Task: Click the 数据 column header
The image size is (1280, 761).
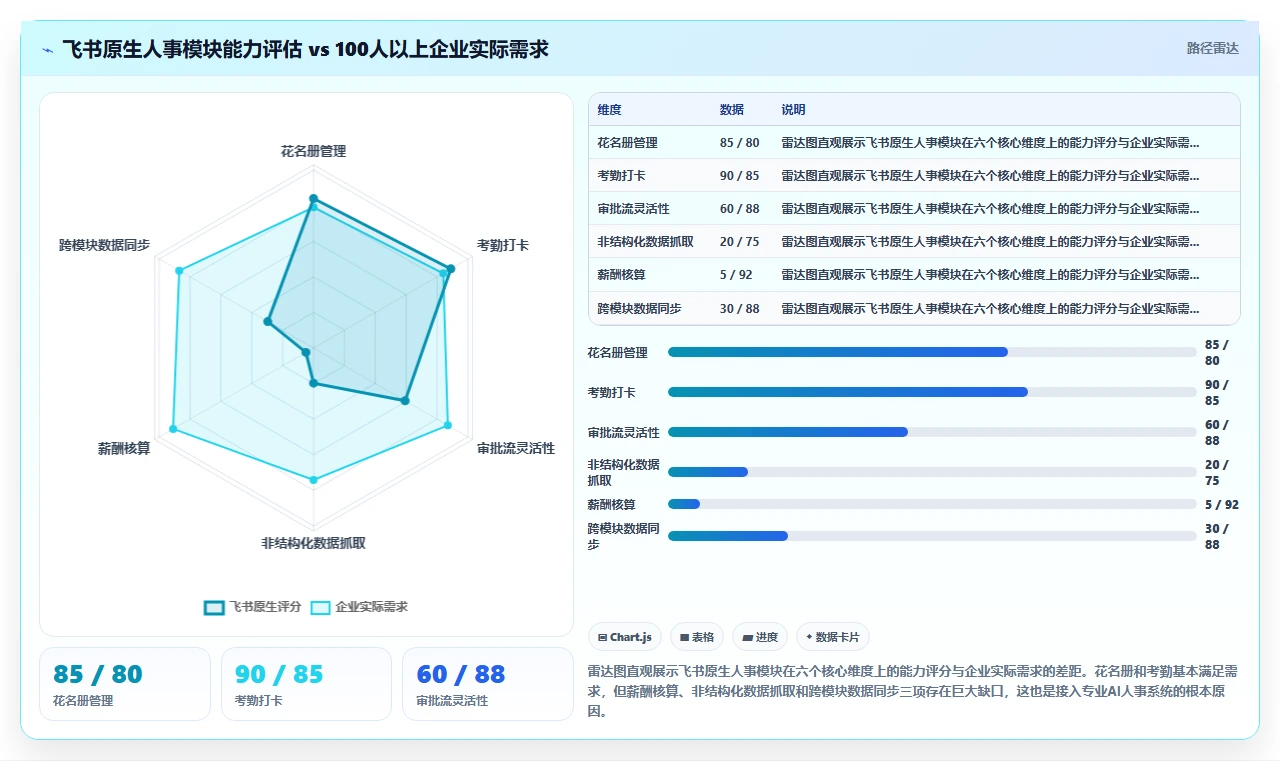Action: click(x=732, y=110)
